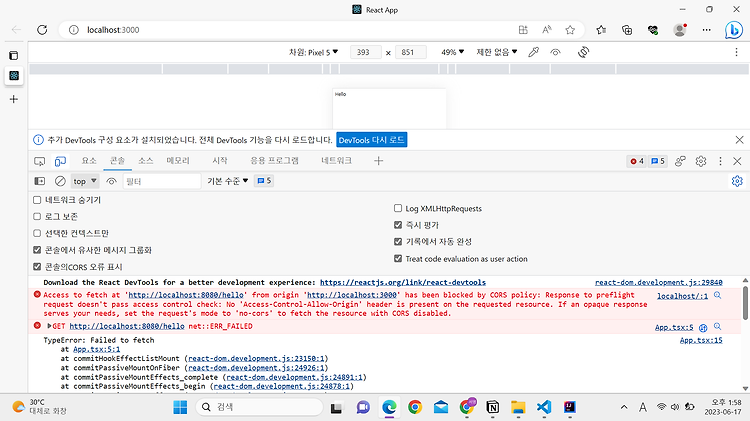Clear the console output

[60, 181]
